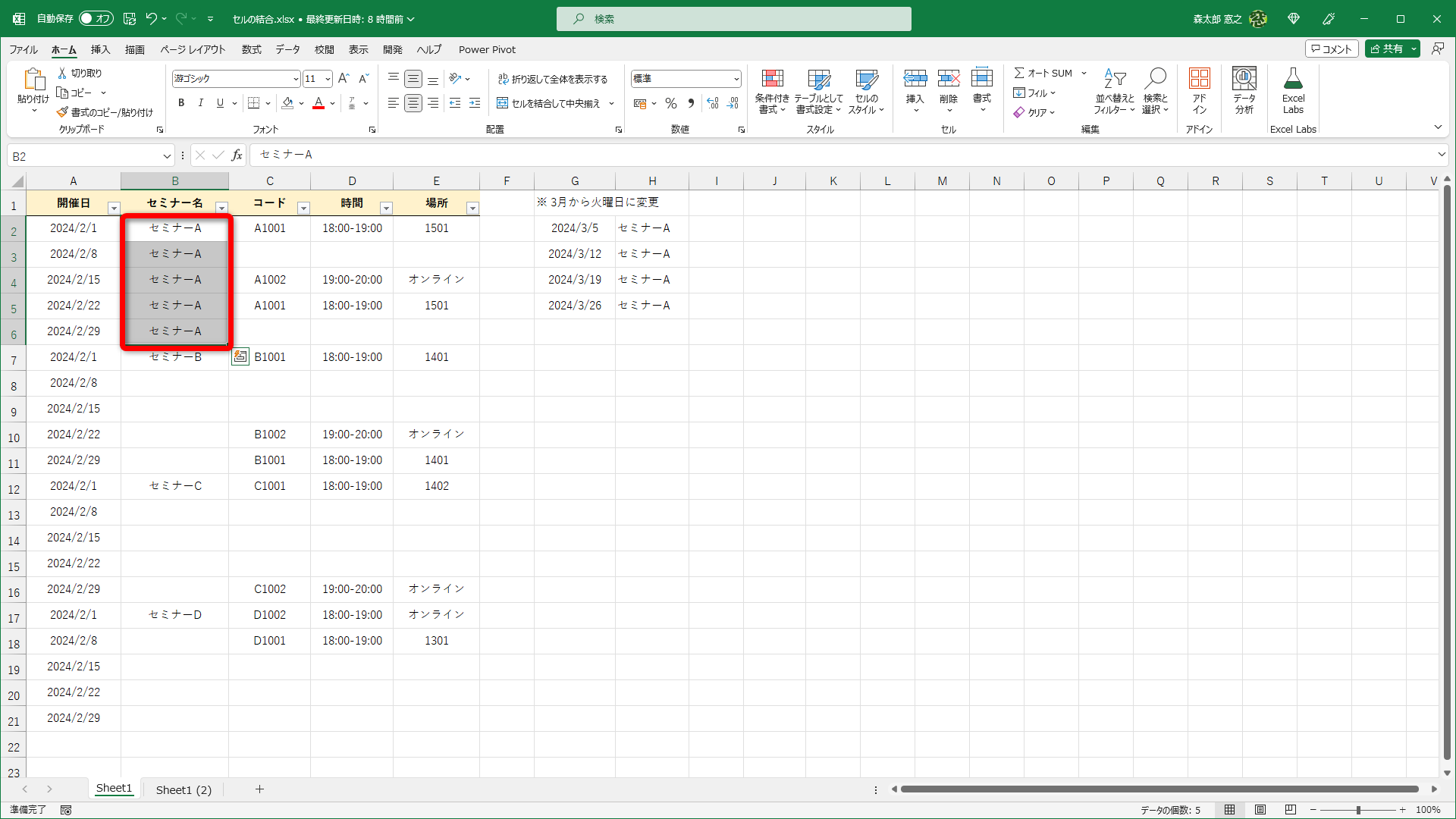Click the Share button
The image size is (1456, 819).
(1387, 49)
